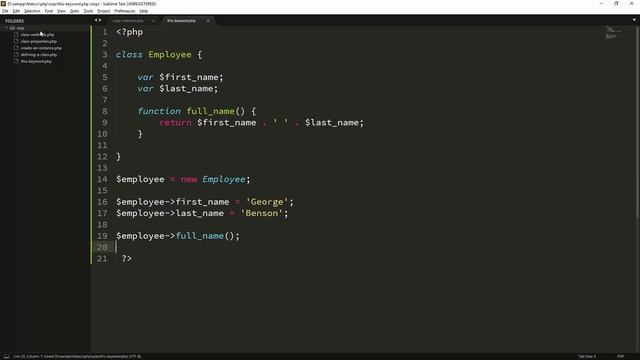Close the this-keyword.php tab

[x=208, y=21]
